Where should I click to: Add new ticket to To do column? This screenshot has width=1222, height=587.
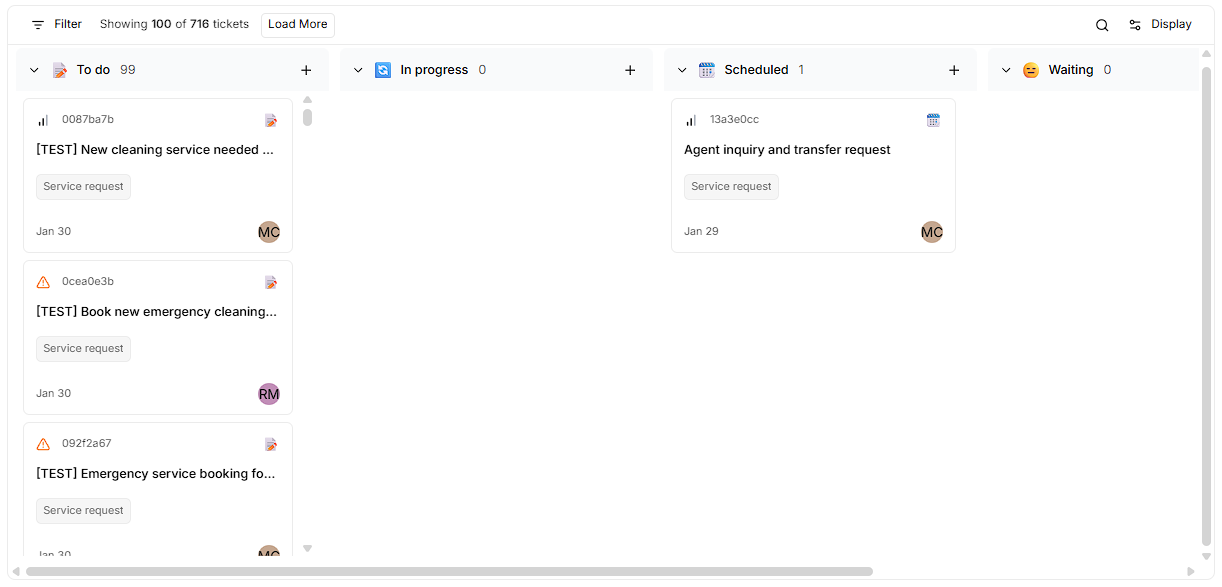(306, 70)
